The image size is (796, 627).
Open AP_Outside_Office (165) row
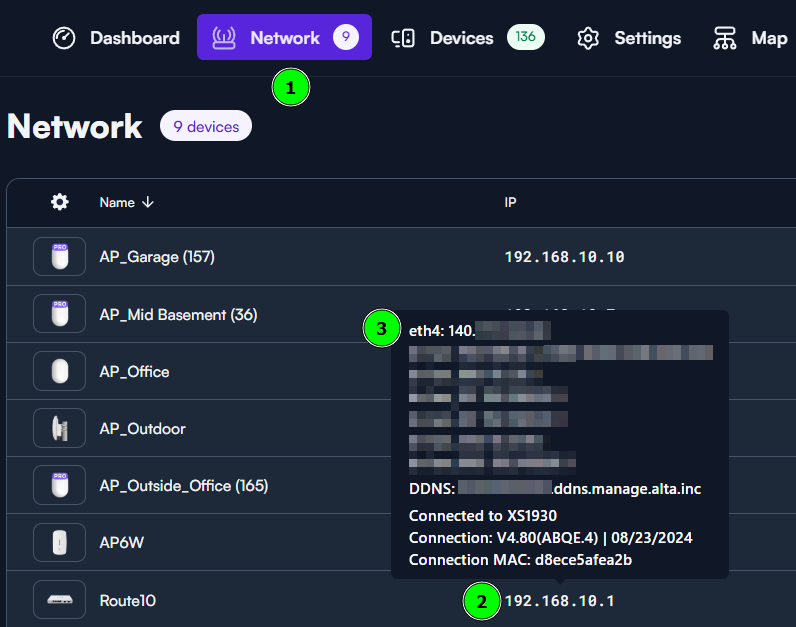[x=184, y=486]
